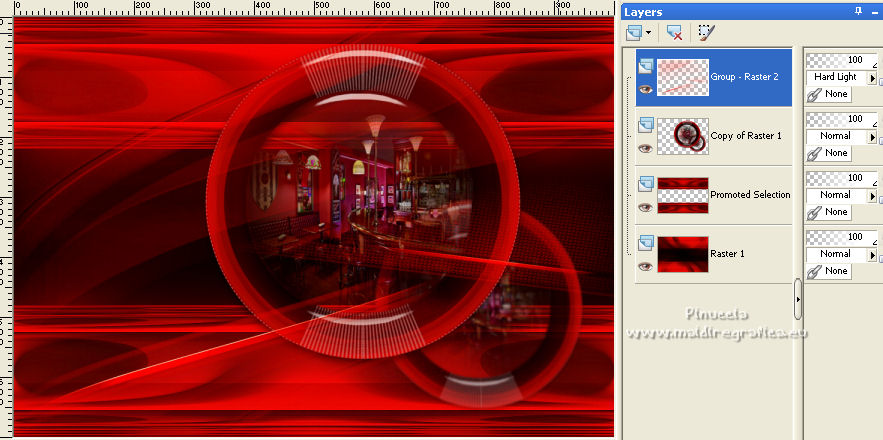Click the Edit Selection icon in Layers toolbar
The height and width of the screenshot is (440, 883).
pyautogui.click(x=706, y=33)
